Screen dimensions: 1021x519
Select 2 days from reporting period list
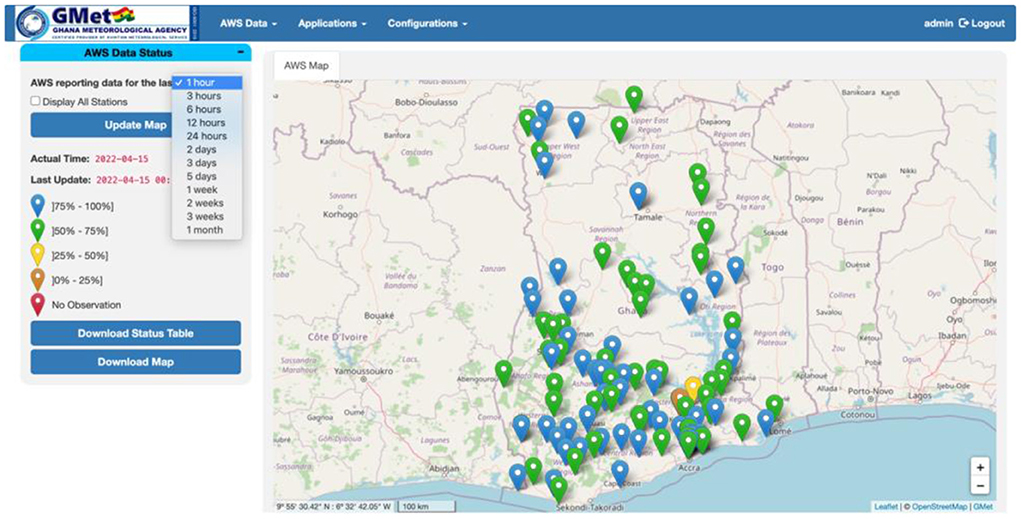pyautogui.click(x=207, y=149)
